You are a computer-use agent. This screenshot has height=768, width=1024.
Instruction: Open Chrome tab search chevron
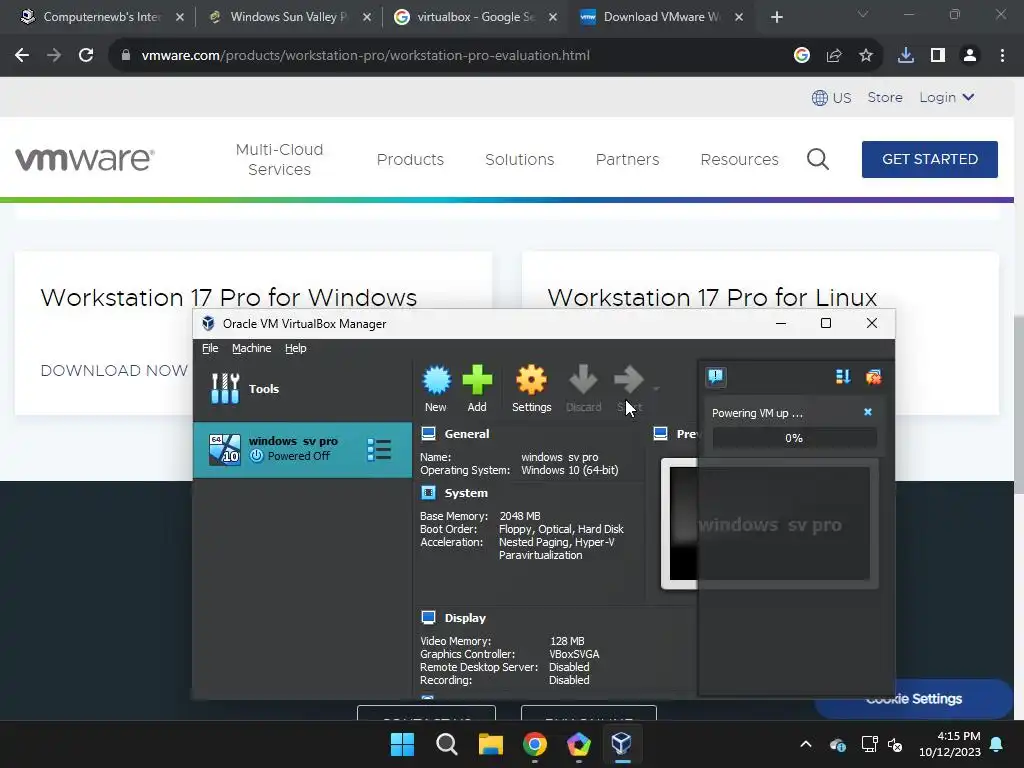[x=863, y=14]
